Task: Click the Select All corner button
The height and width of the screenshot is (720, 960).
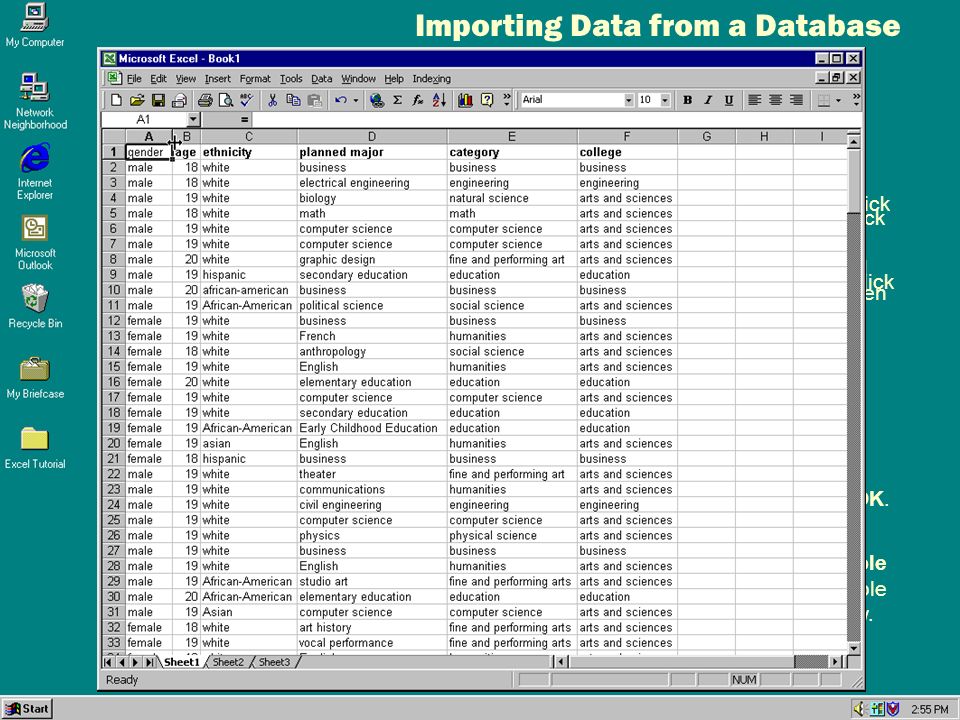Action: (114, 137)
